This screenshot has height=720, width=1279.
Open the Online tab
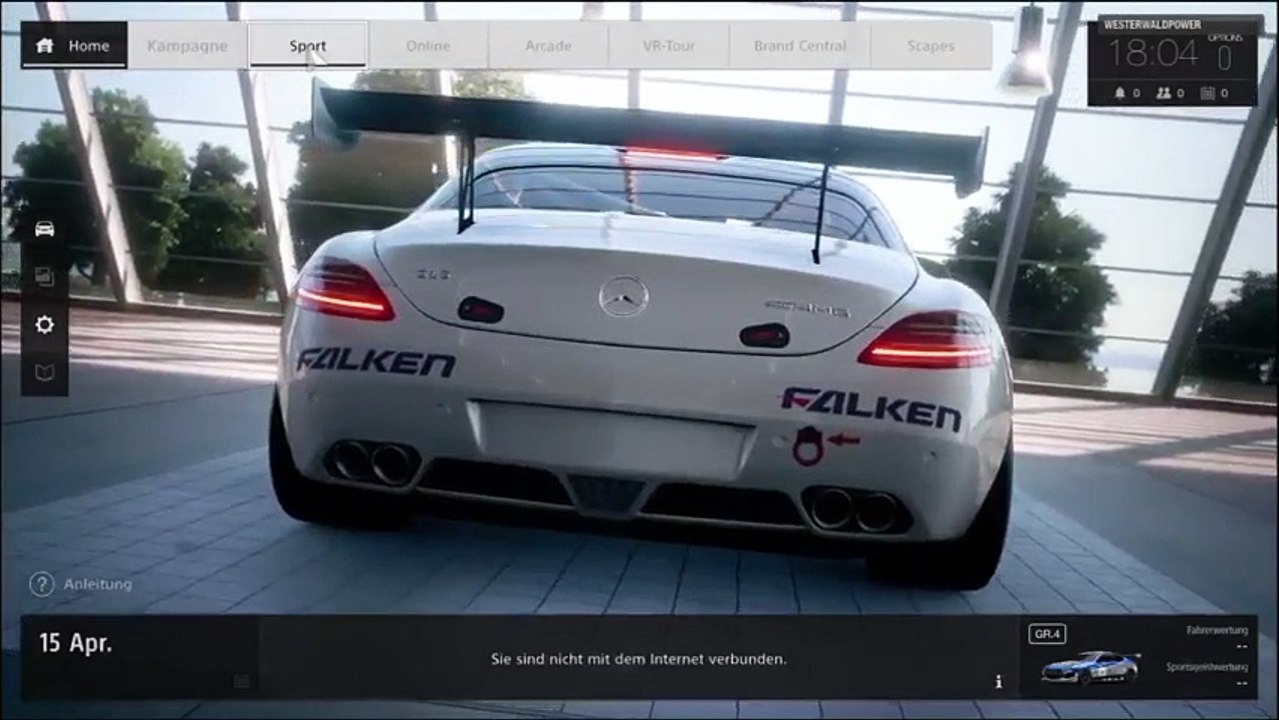[x=428, y=46]
